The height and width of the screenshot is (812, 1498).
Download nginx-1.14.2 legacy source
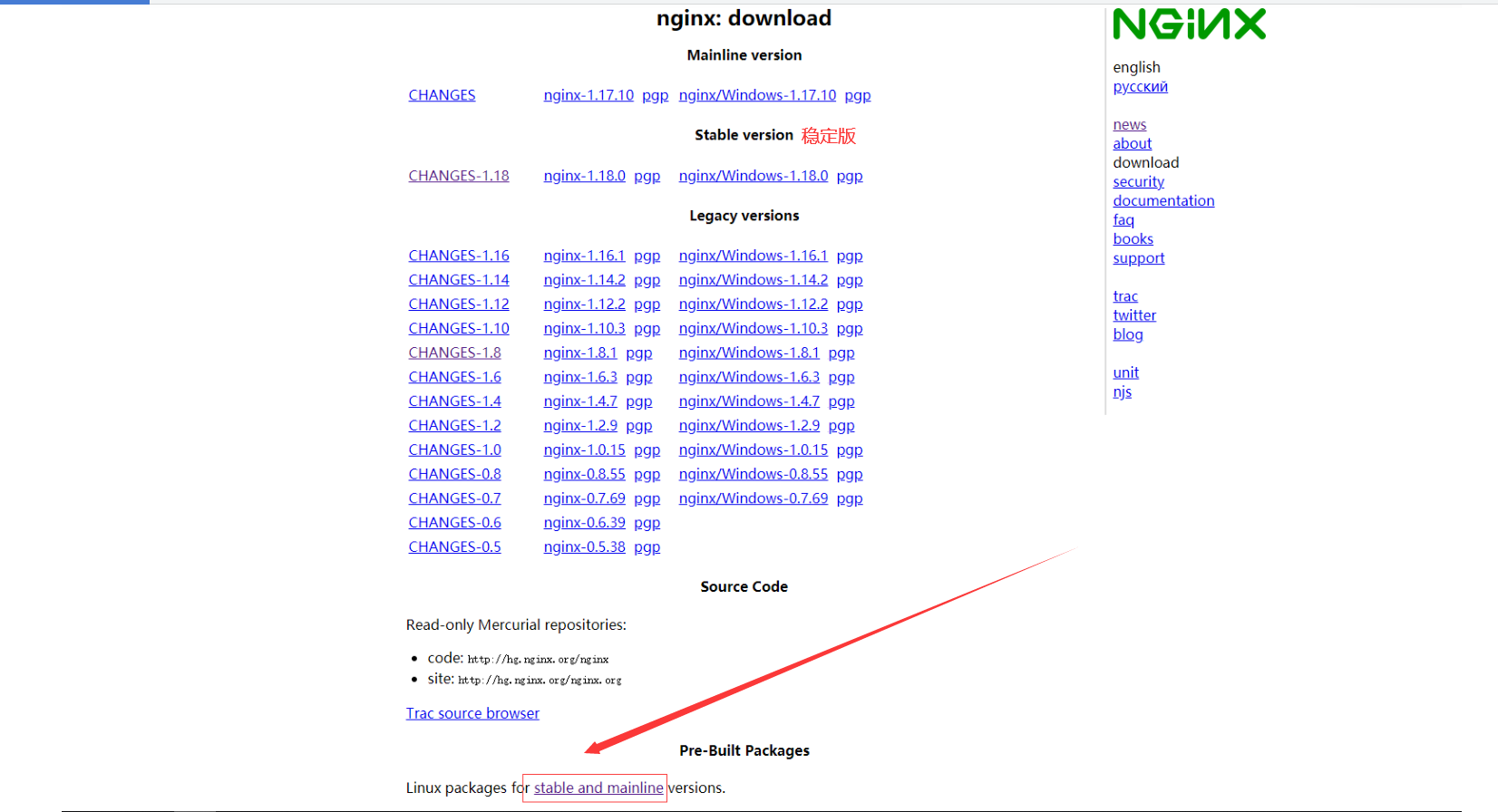585,280
